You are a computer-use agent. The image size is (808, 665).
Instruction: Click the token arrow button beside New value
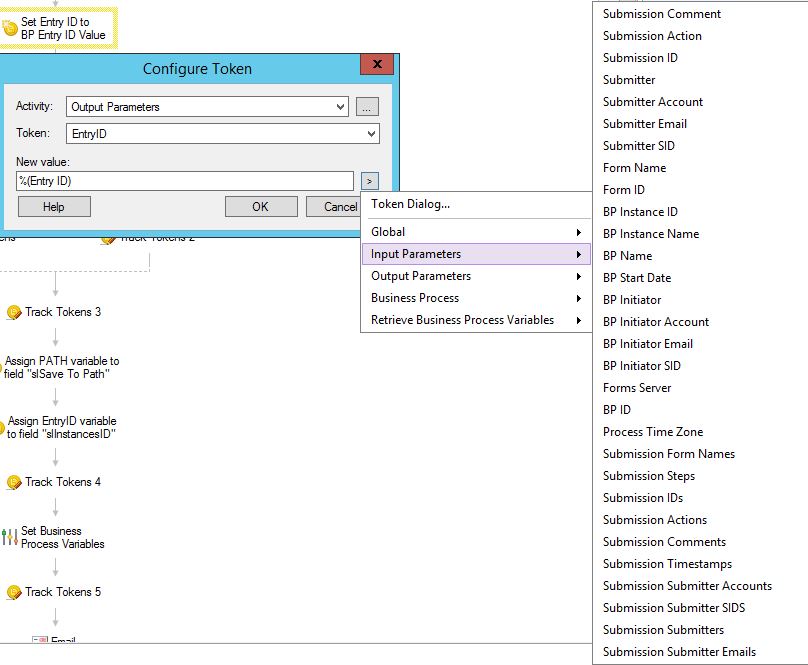369,181
